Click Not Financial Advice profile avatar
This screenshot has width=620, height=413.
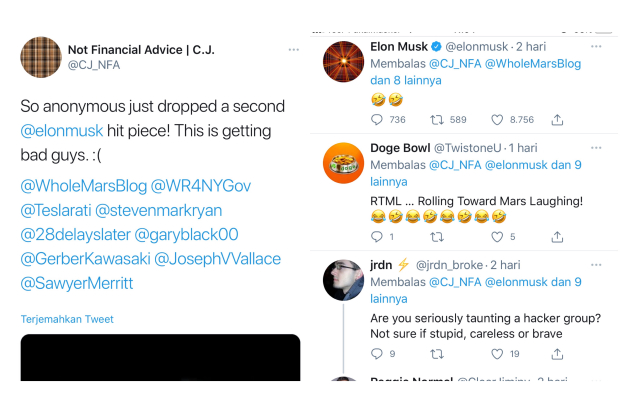[41, 57]
